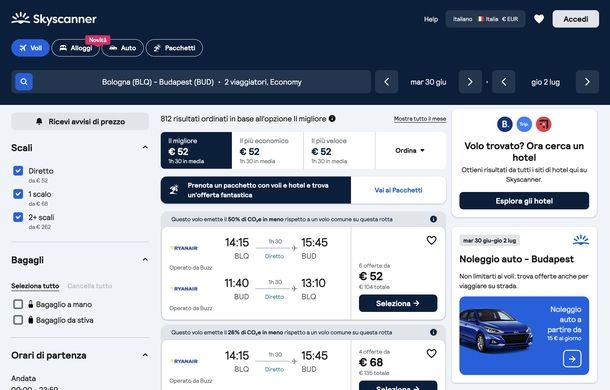The width and height of the screenshot is (610, 390).
Task: Click Mostra tutto il mese link
Action: [420, 119]
